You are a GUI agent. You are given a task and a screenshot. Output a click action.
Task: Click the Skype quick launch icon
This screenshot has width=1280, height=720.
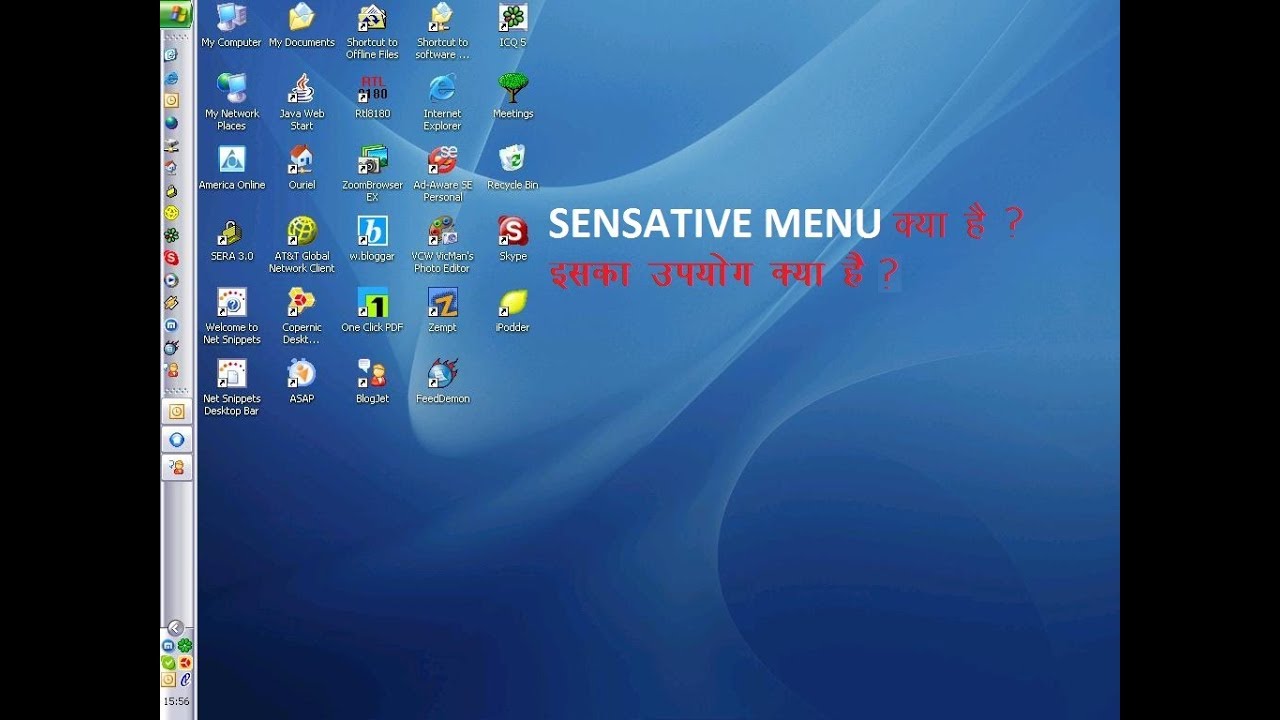[x=171, y=257]
